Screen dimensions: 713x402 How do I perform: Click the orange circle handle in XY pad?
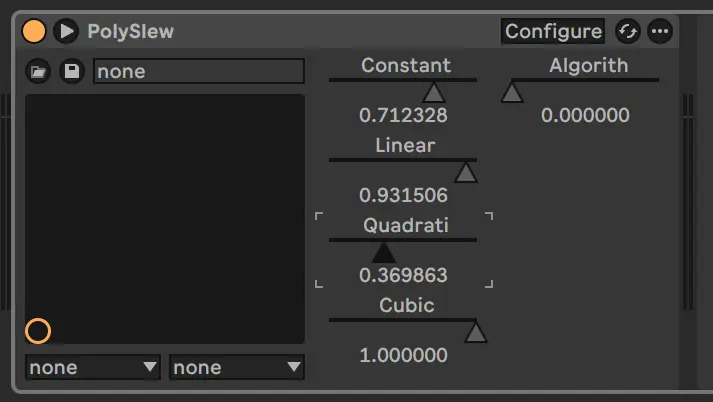tap(38, 331)
